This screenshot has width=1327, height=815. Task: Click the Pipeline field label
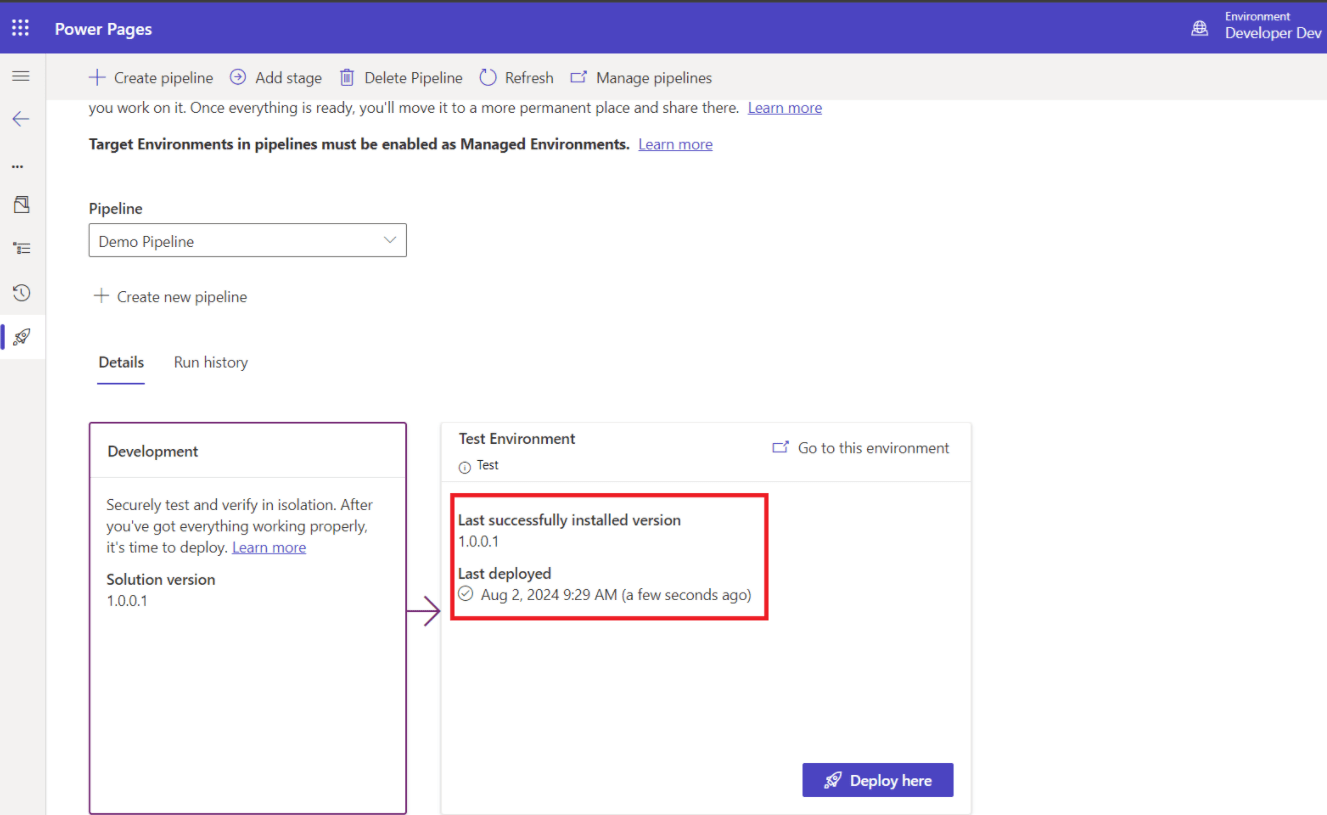coord(116,208)
